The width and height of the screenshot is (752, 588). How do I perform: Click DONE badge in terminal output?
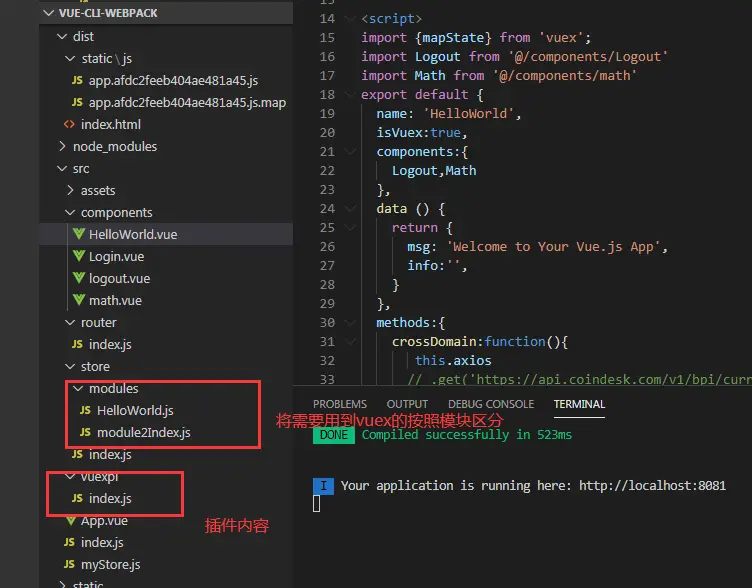(334, 435)
